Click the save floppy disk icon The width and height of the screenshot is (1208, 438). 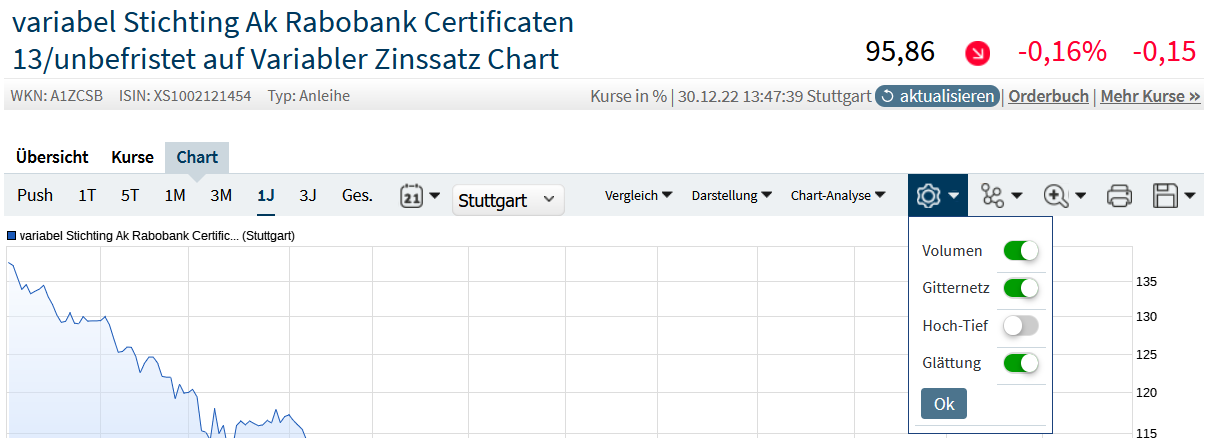tap(1174, 196)
